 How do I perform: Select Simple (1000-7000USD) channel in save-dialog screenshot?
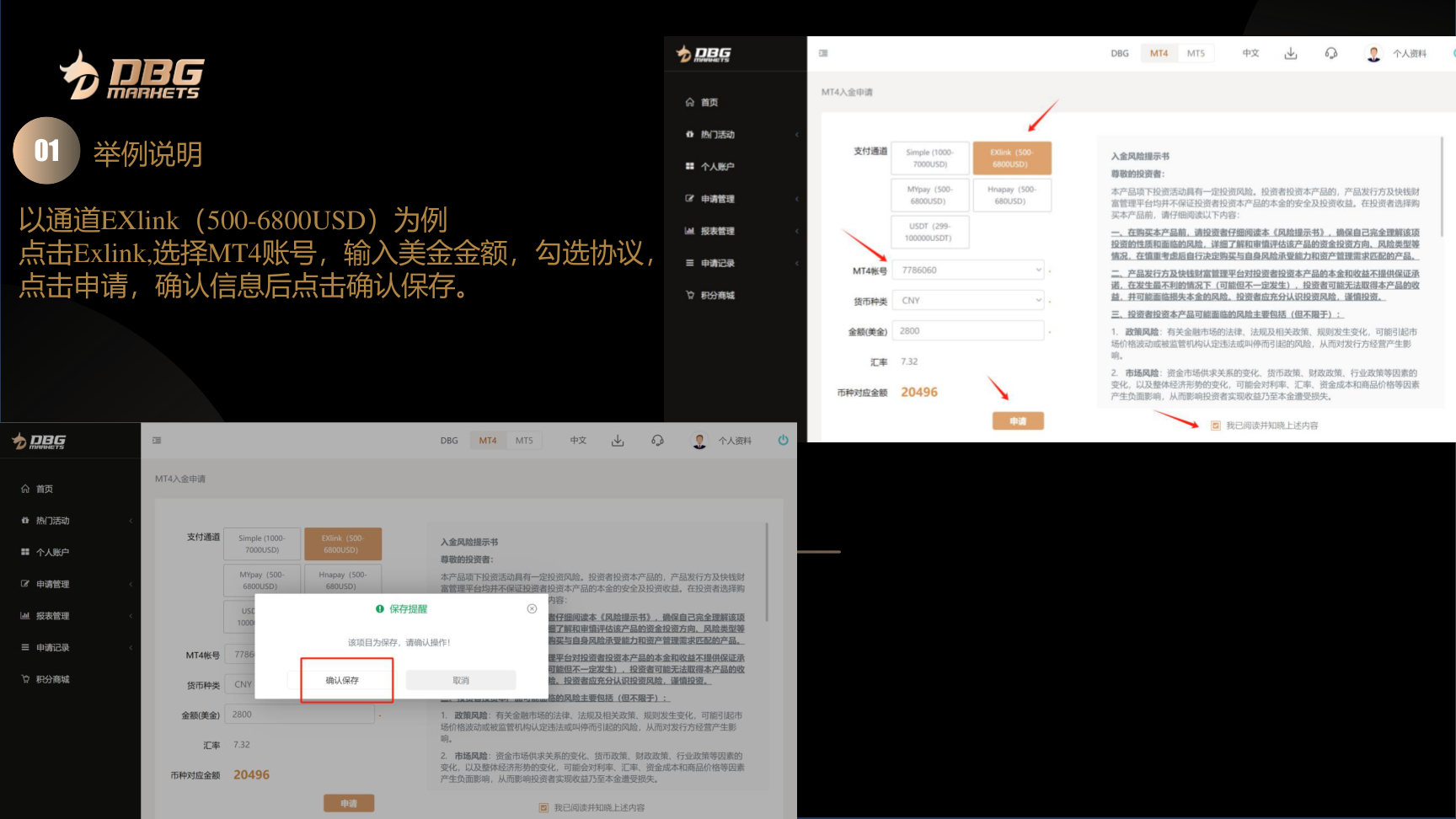point(262,543)
